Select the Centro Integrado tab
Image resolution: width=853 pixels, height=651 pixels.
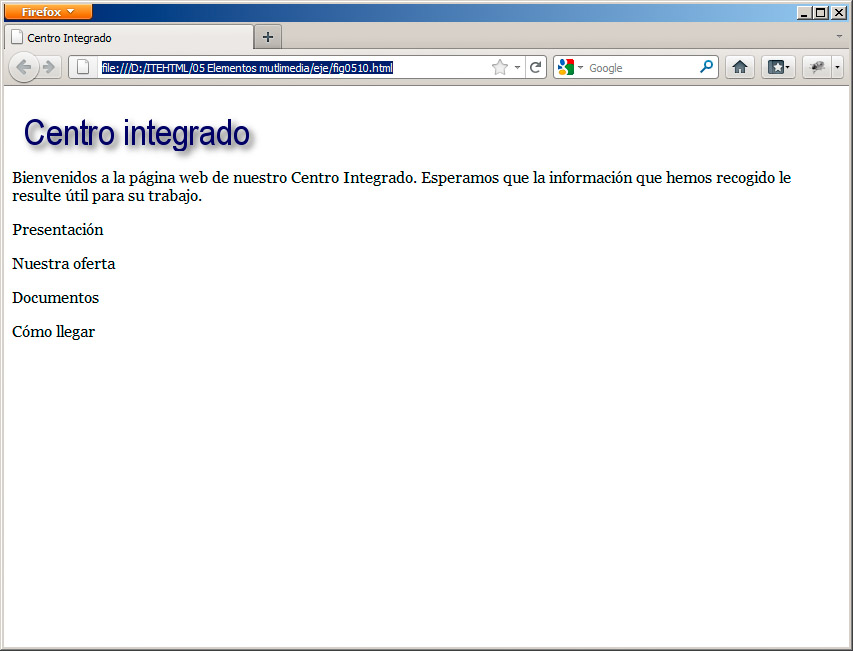(x=129, y=38)
